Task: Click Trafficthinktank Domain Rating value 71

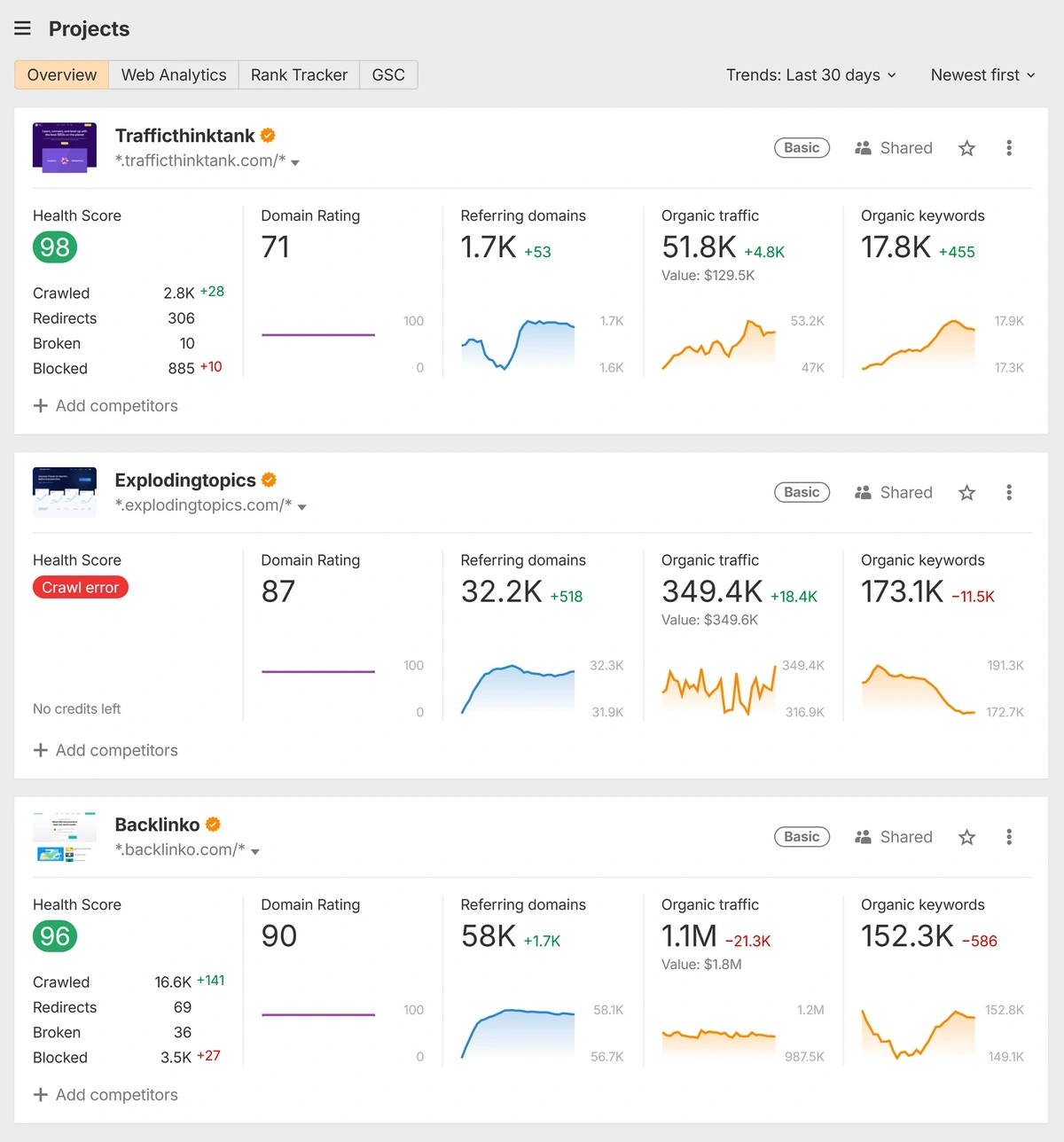Action: 276,246
